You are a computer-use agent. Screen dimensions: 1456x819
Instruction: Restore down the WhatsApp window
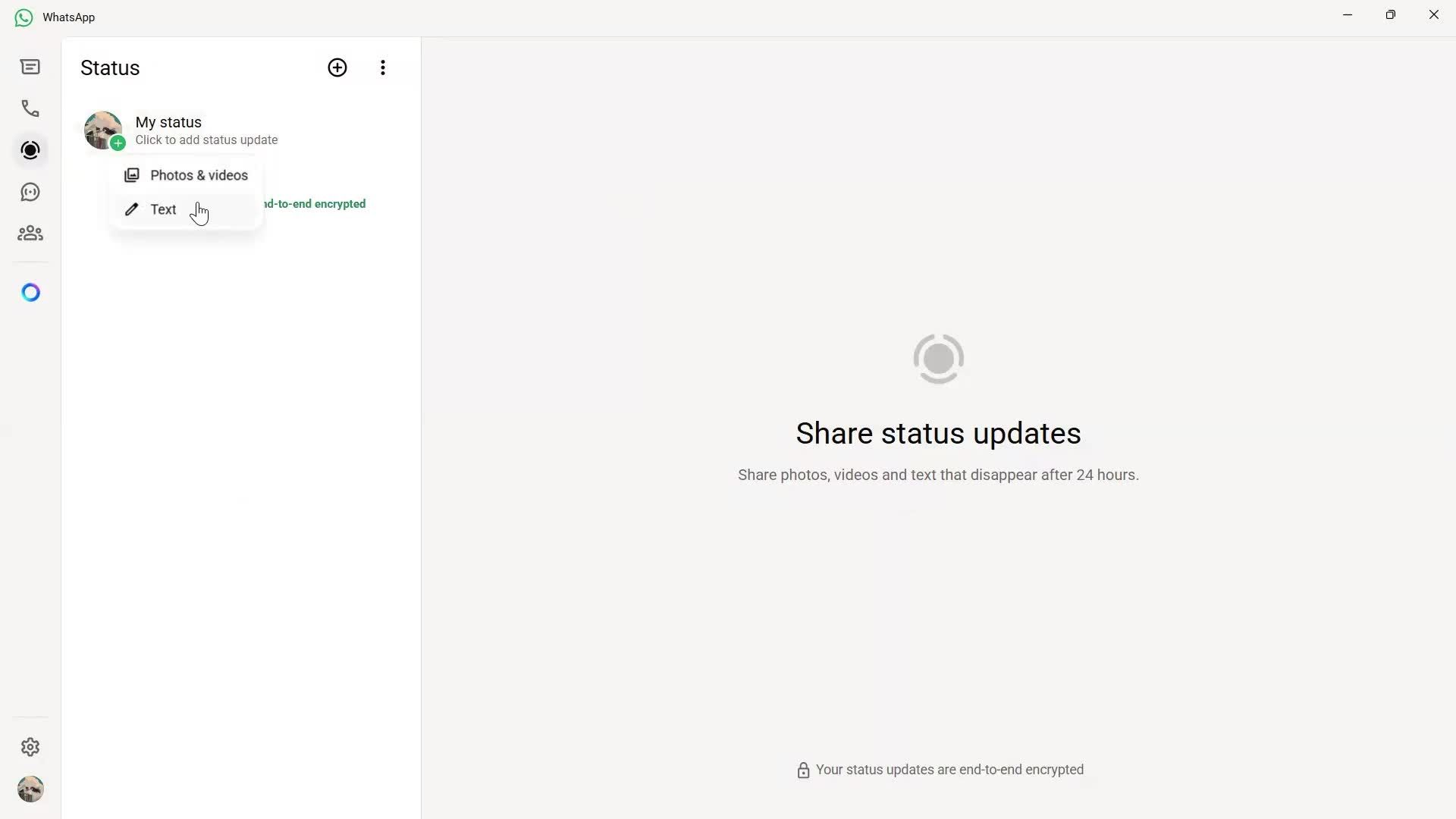(x=1391, y=14)
